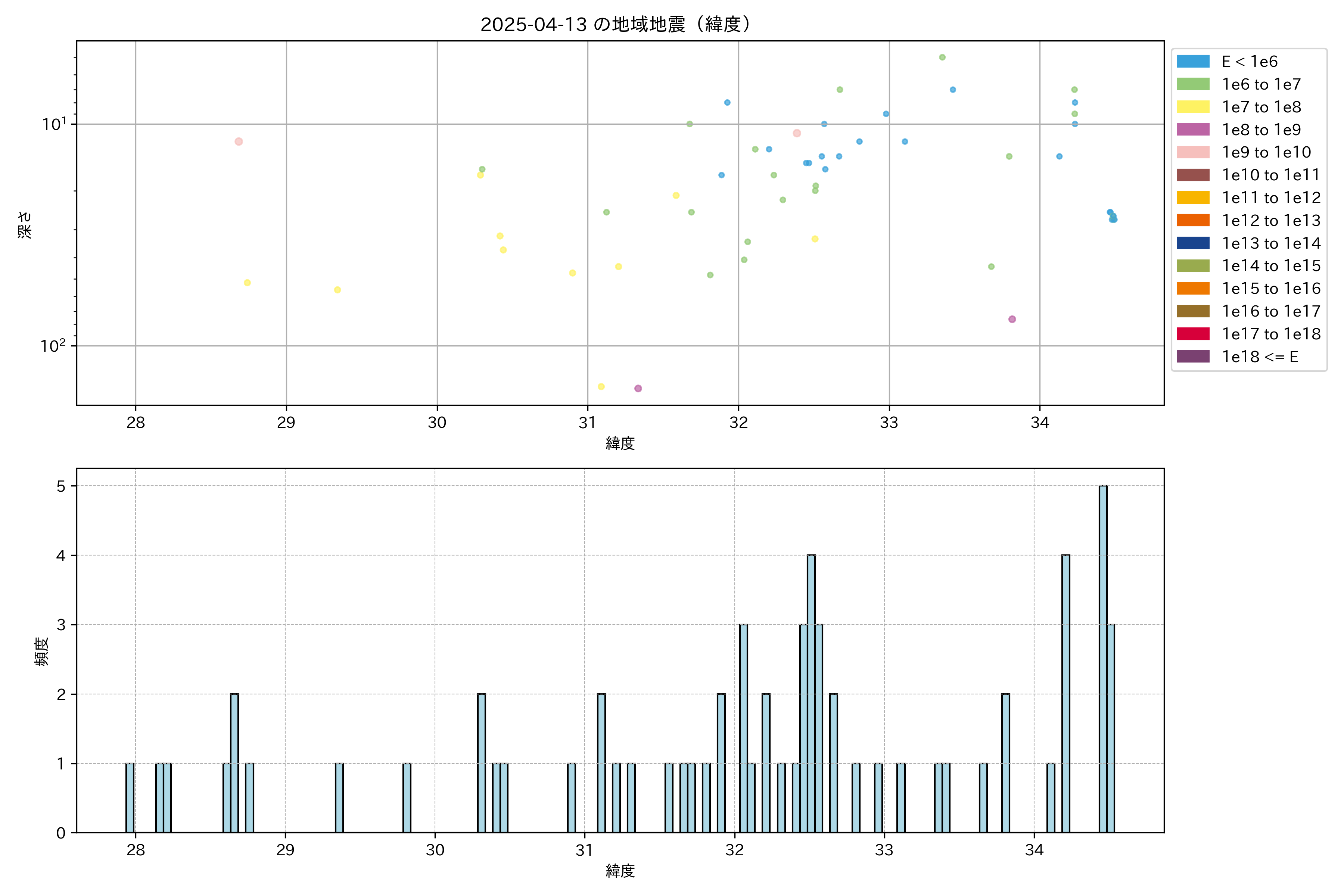This screenshot has width=1344, height=896.
Task: Click the blue E < 1e6 legend swatch
Action: [1192, 62]
